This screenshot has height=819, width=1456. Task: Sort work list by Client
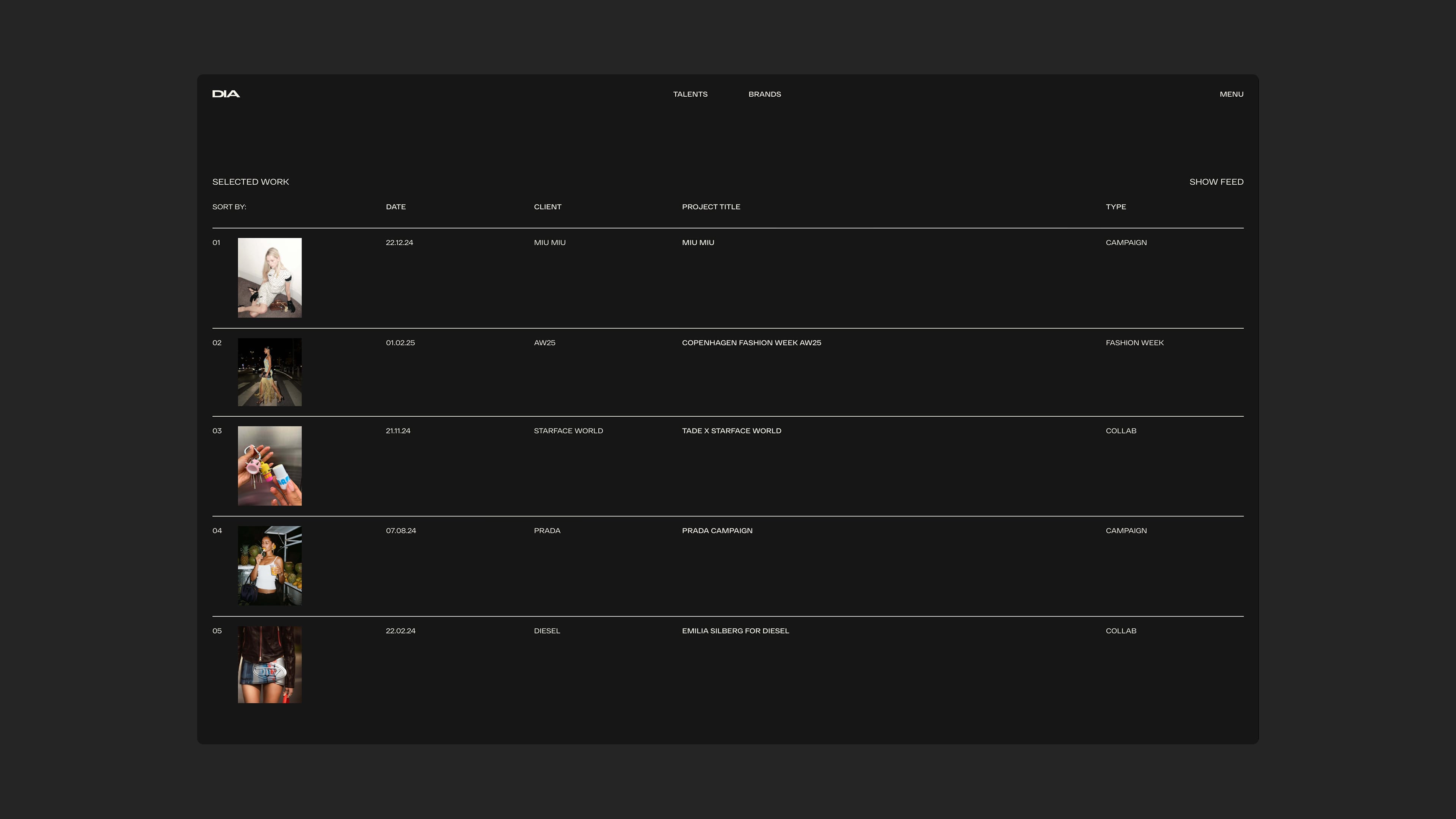[x=547, y=207]
